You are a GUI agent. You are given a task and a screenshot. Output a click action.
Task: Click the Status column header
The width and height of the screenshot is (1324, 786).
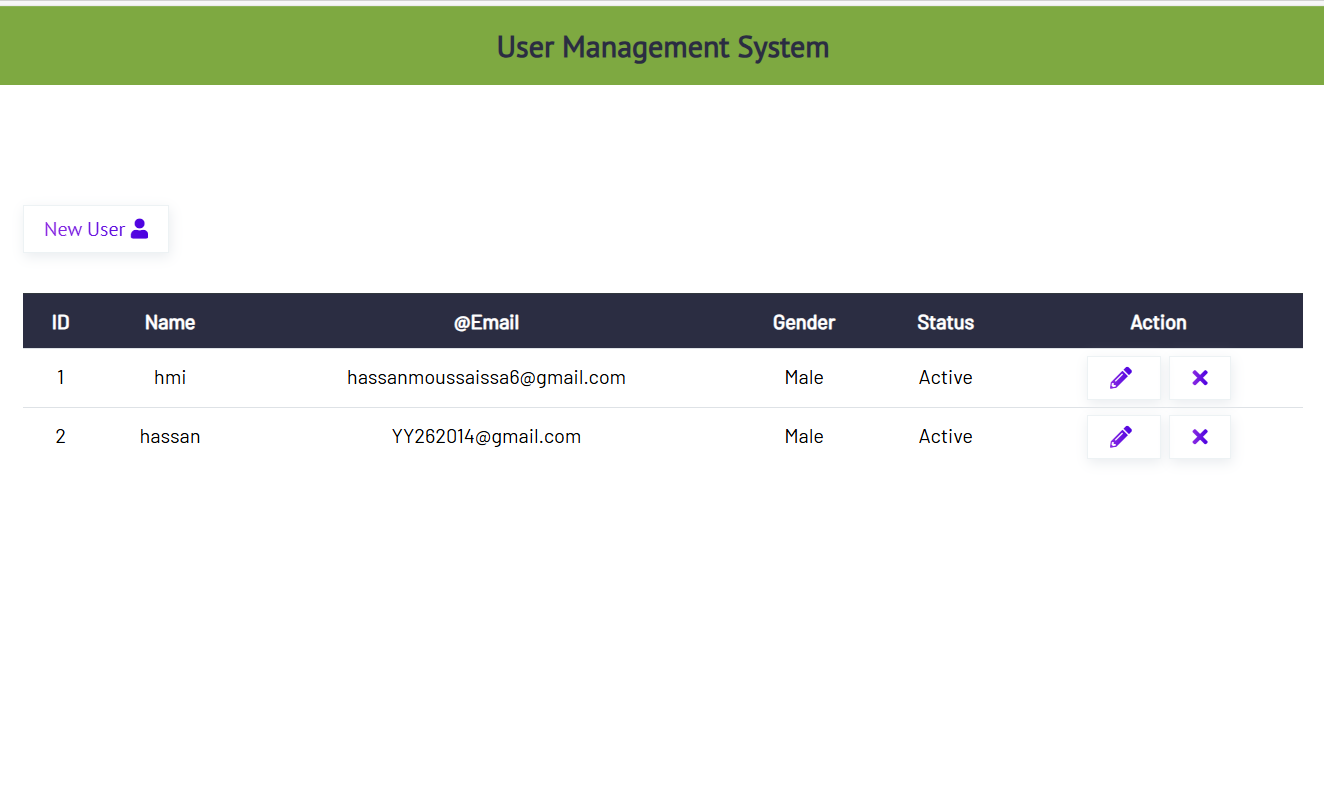pos(945,322)
